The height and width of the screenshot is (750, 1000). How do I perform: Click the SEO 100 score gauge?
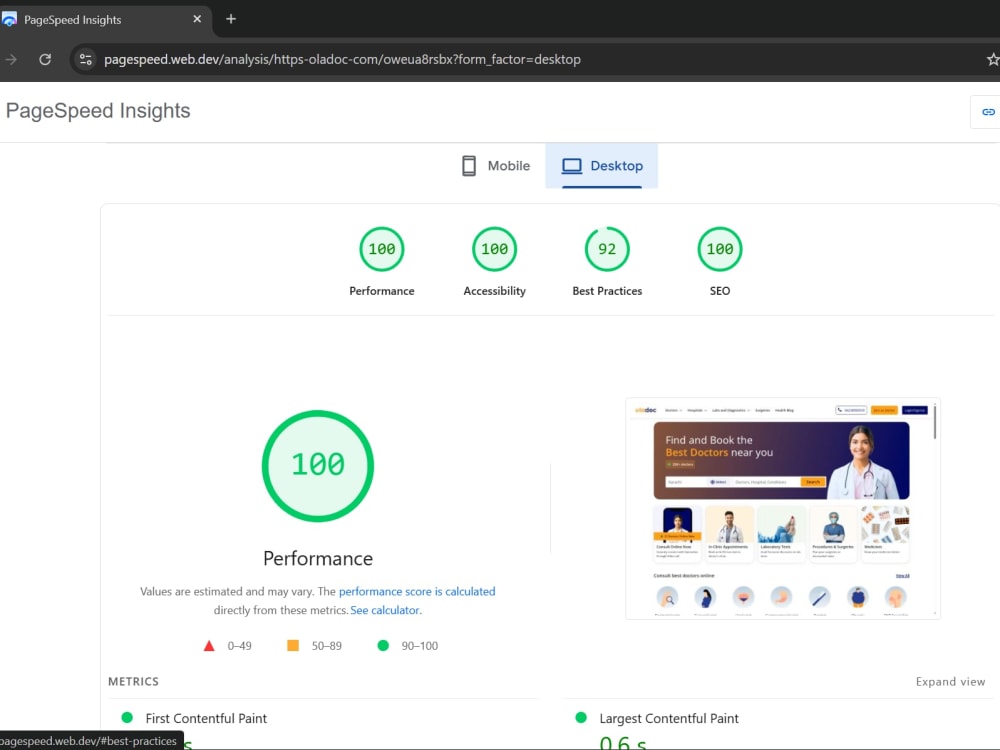click(720, 249)
